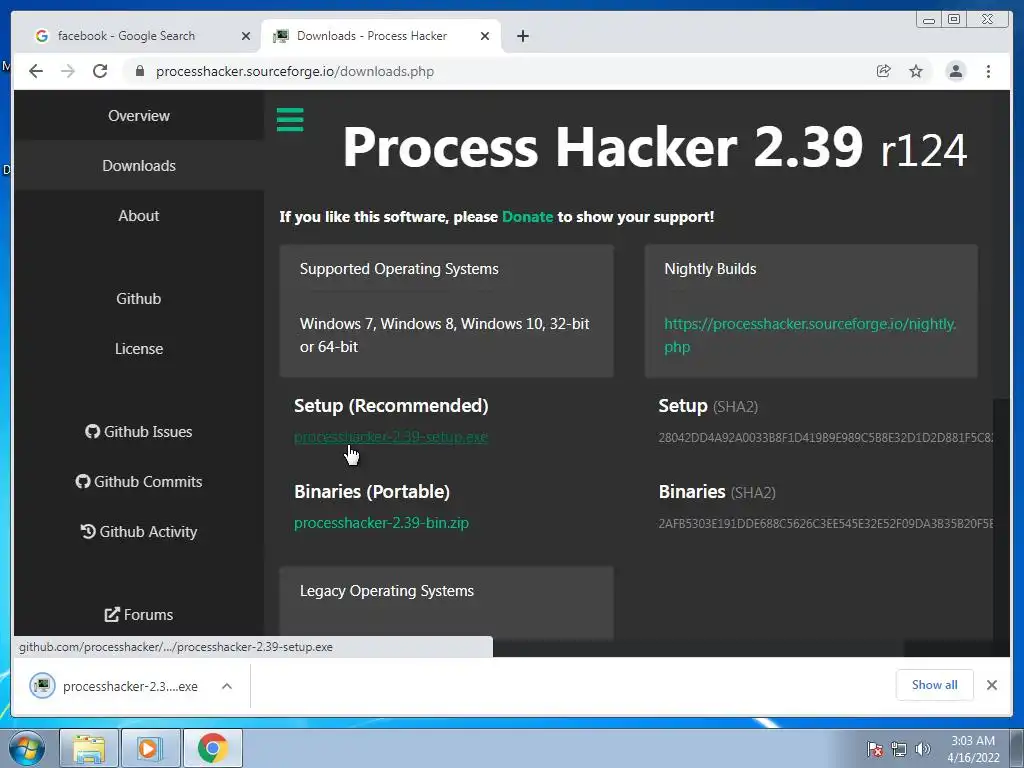Open the License sidebar item
1024x768 pixels.
pyautogui.click(x=138, y=349)
